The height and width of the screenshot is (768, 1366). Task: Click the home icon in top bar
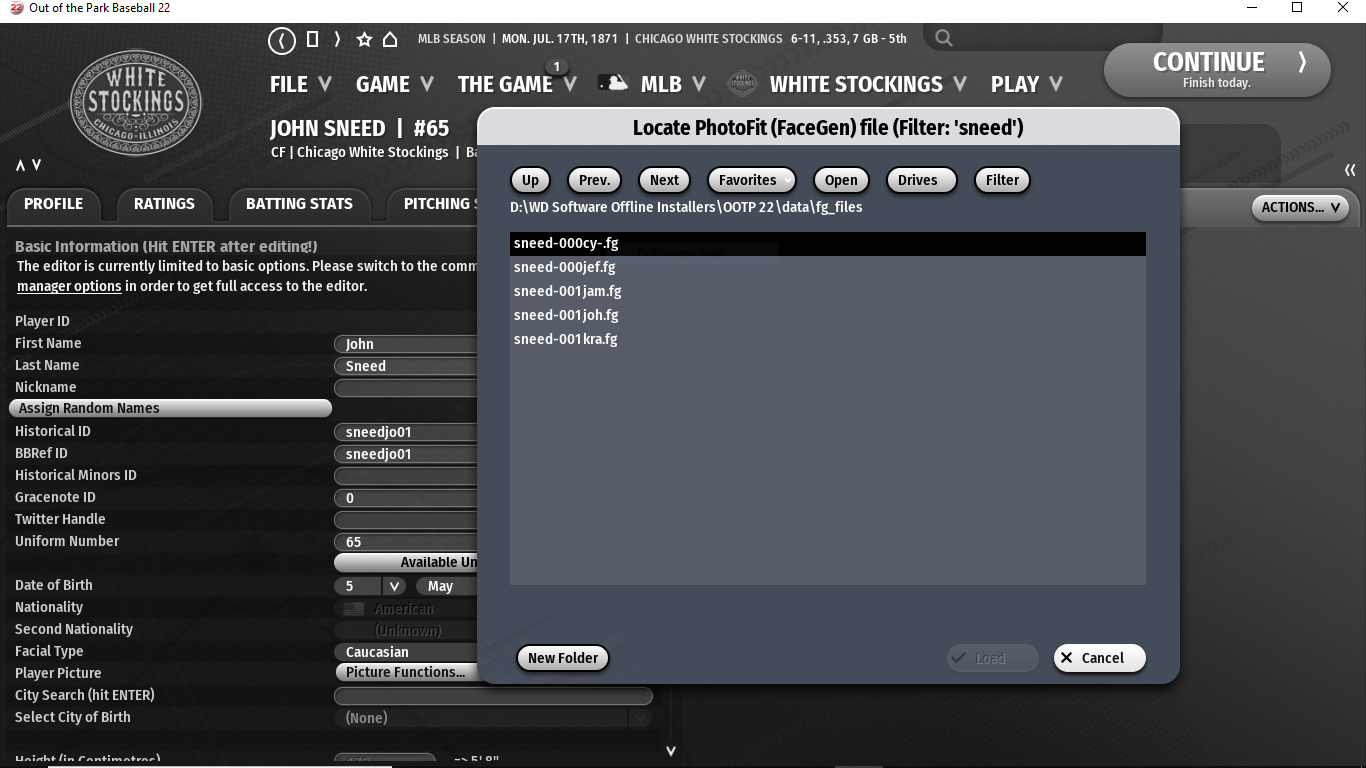tap(390, 40)
